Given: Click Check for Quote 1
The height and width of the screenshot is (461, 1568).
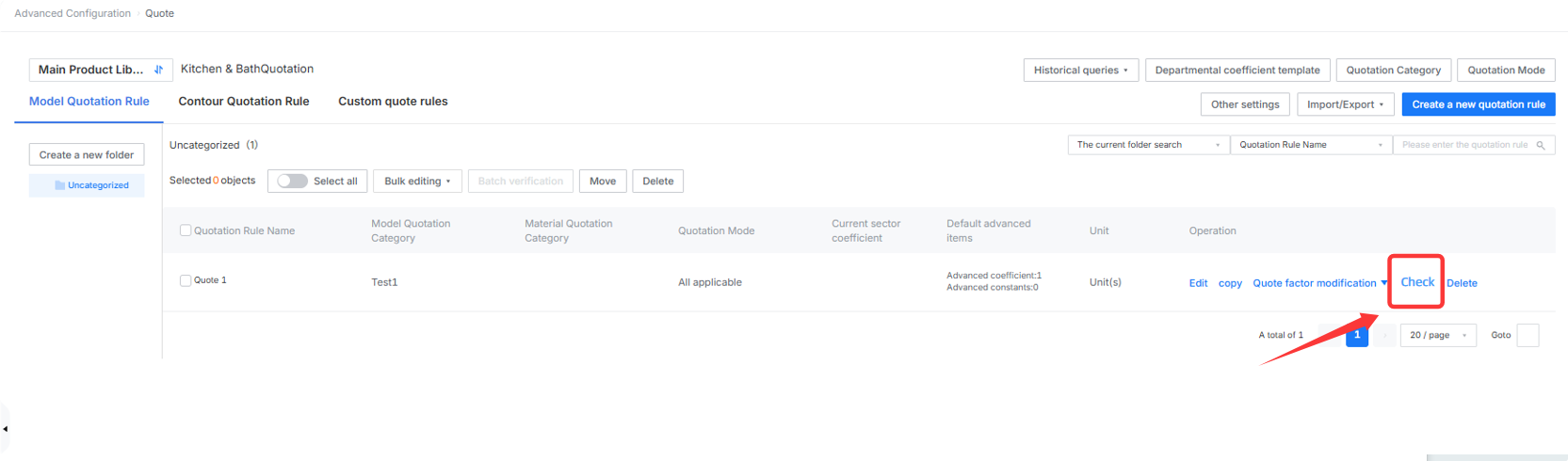Looking at the screenshot, I should tap(1417, 282).
